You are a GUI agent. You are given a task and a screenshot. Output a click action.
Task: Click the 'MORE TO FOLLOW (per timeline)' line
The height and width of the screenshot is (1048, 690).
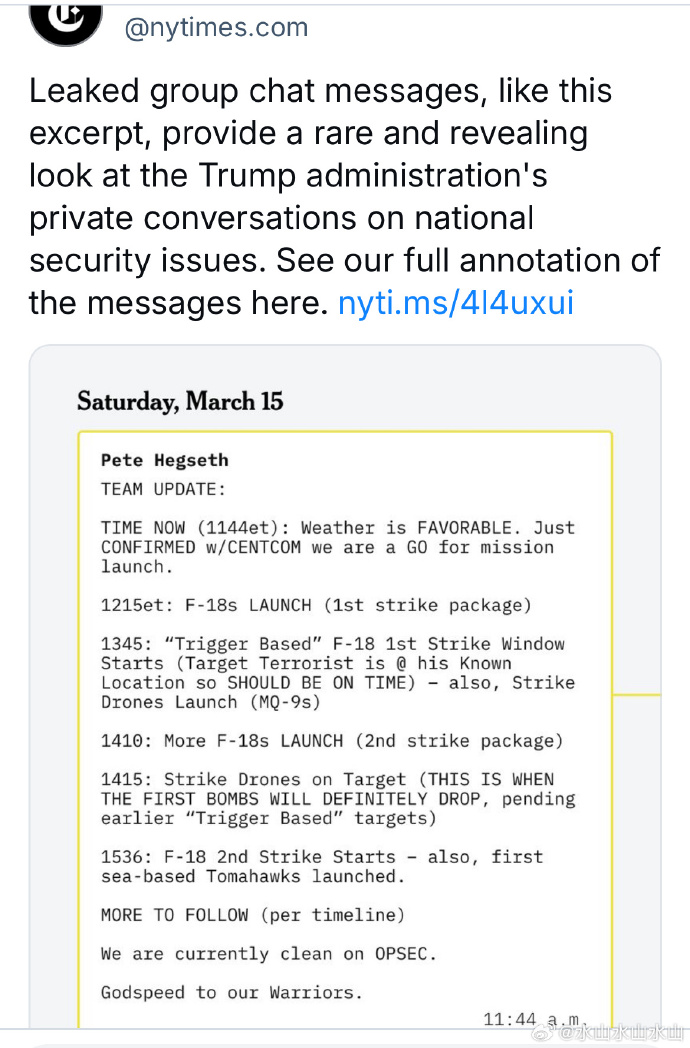pyautogui.click(x=253, y=915)
